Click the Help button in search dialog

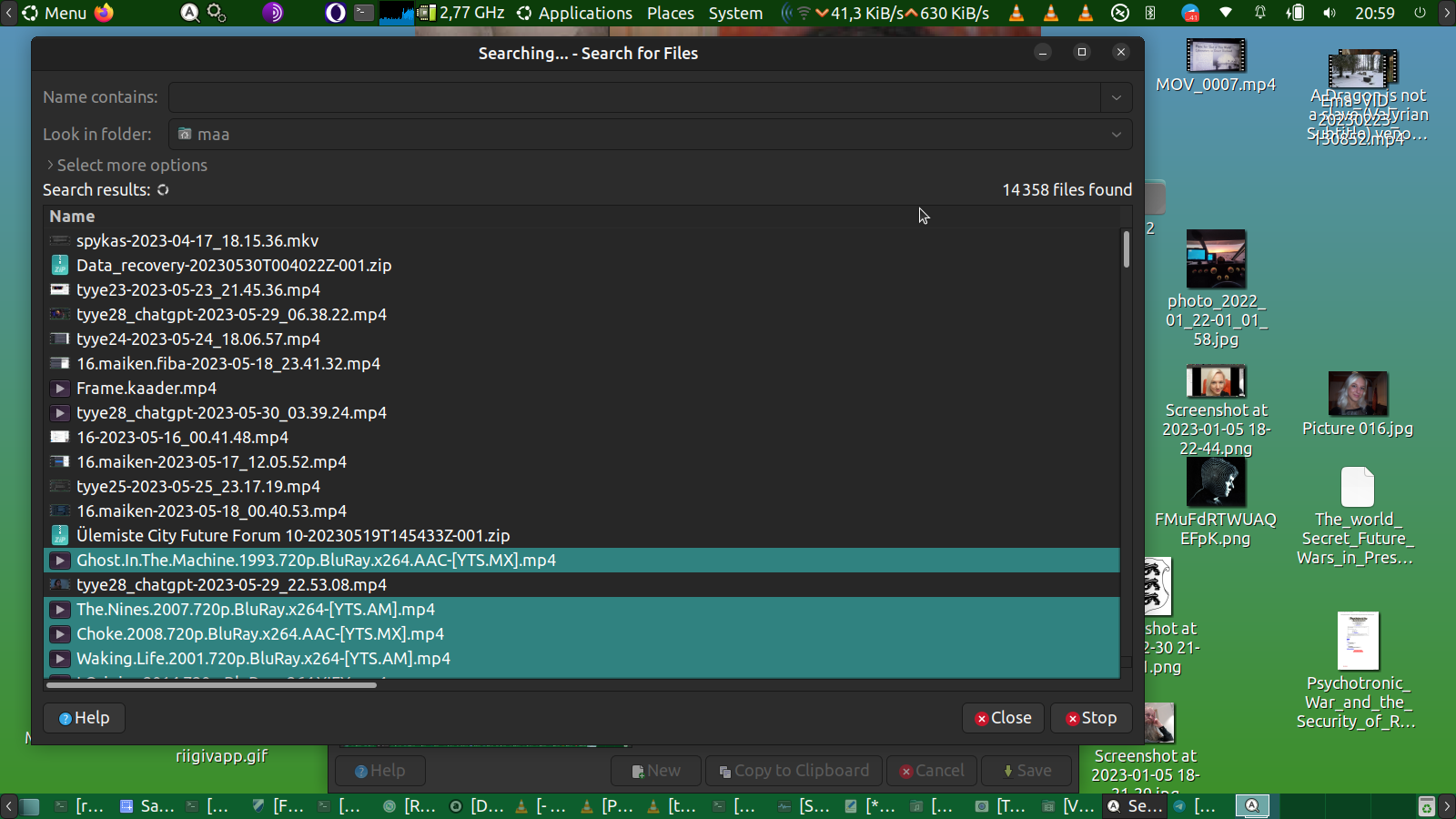click(x=84, y=718)
